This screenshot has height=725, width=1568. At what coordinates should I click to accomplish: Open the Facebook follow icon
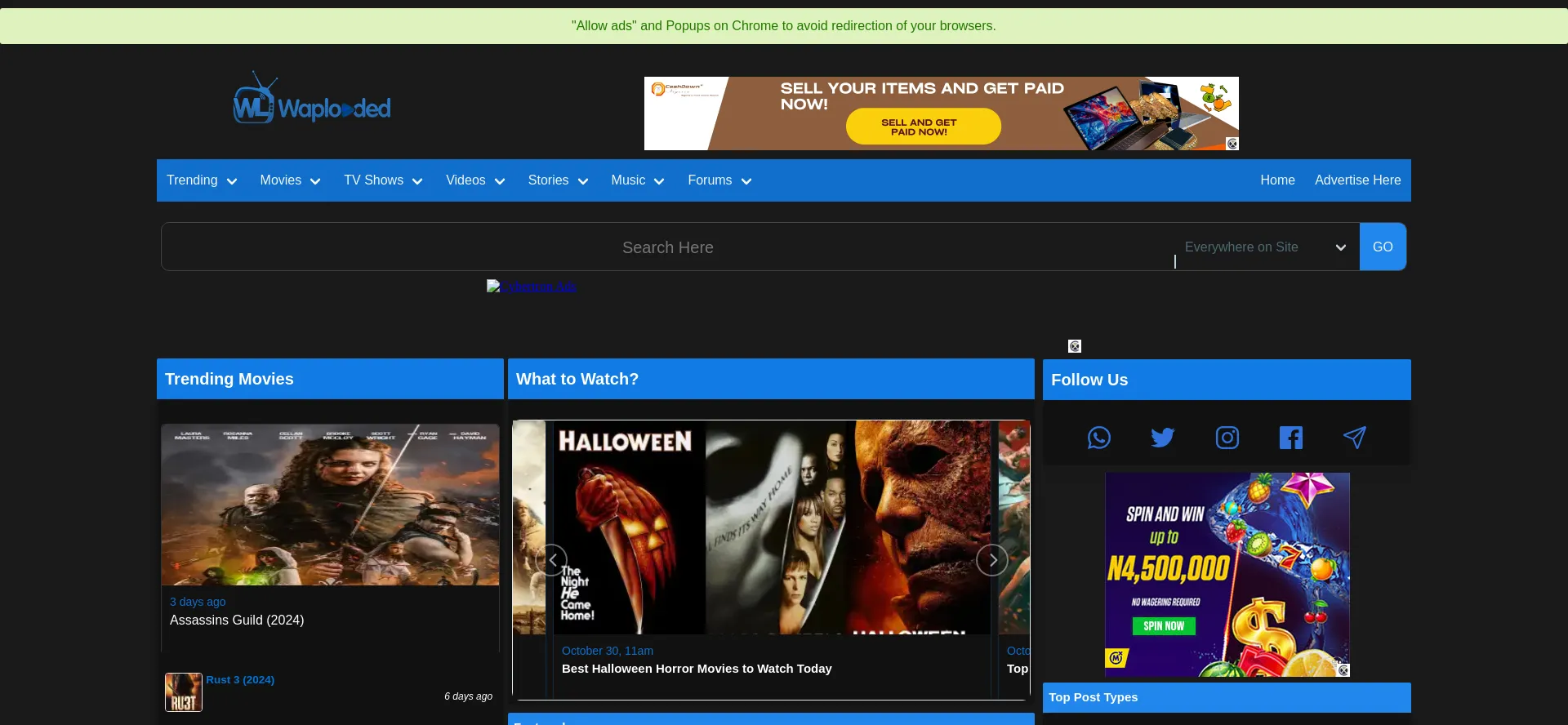tap(1290, 438)
